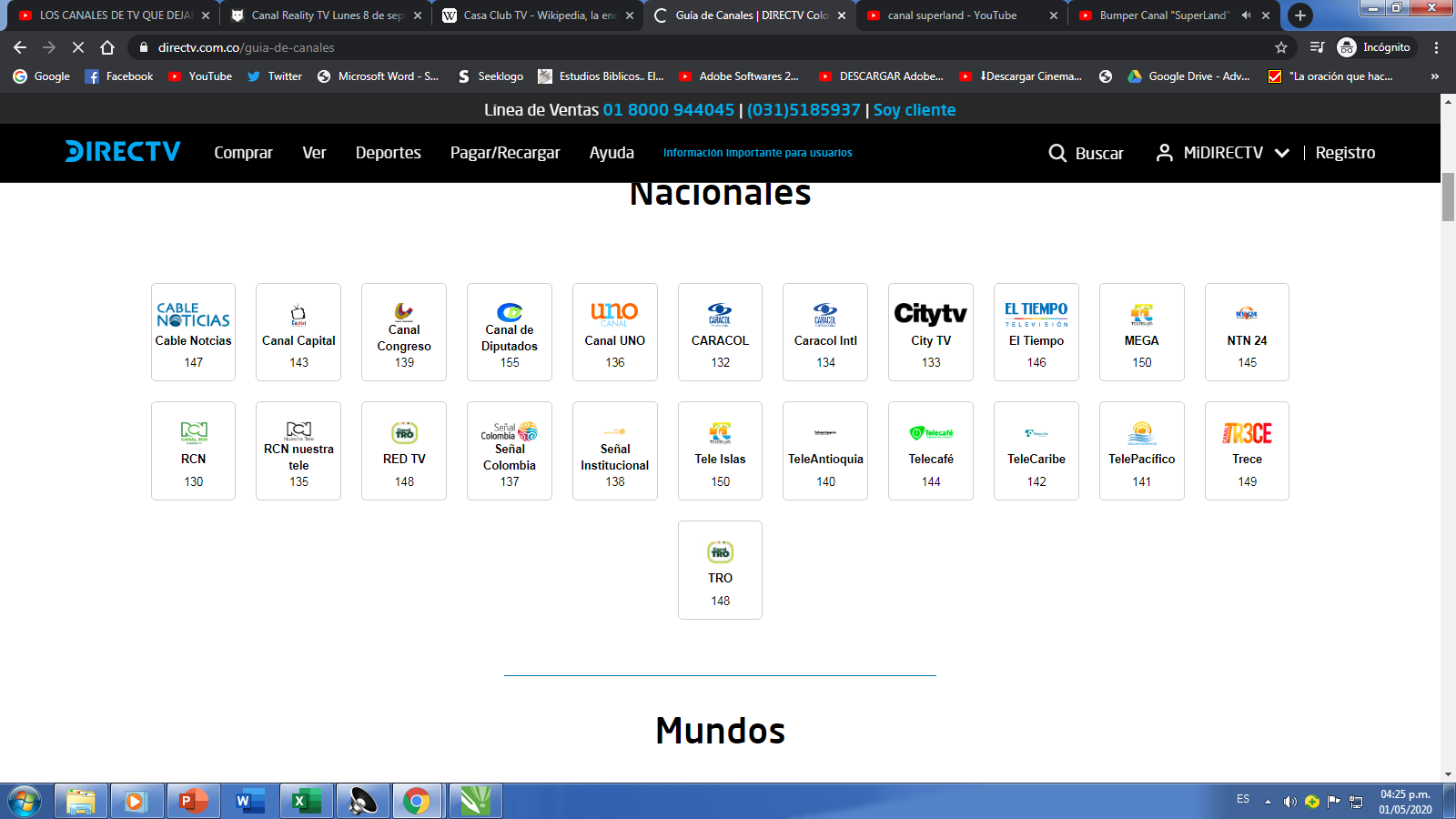Screen dimensions: 1456x819
Task: Select the Telecafé channel logo
Action: click(931, 433)
